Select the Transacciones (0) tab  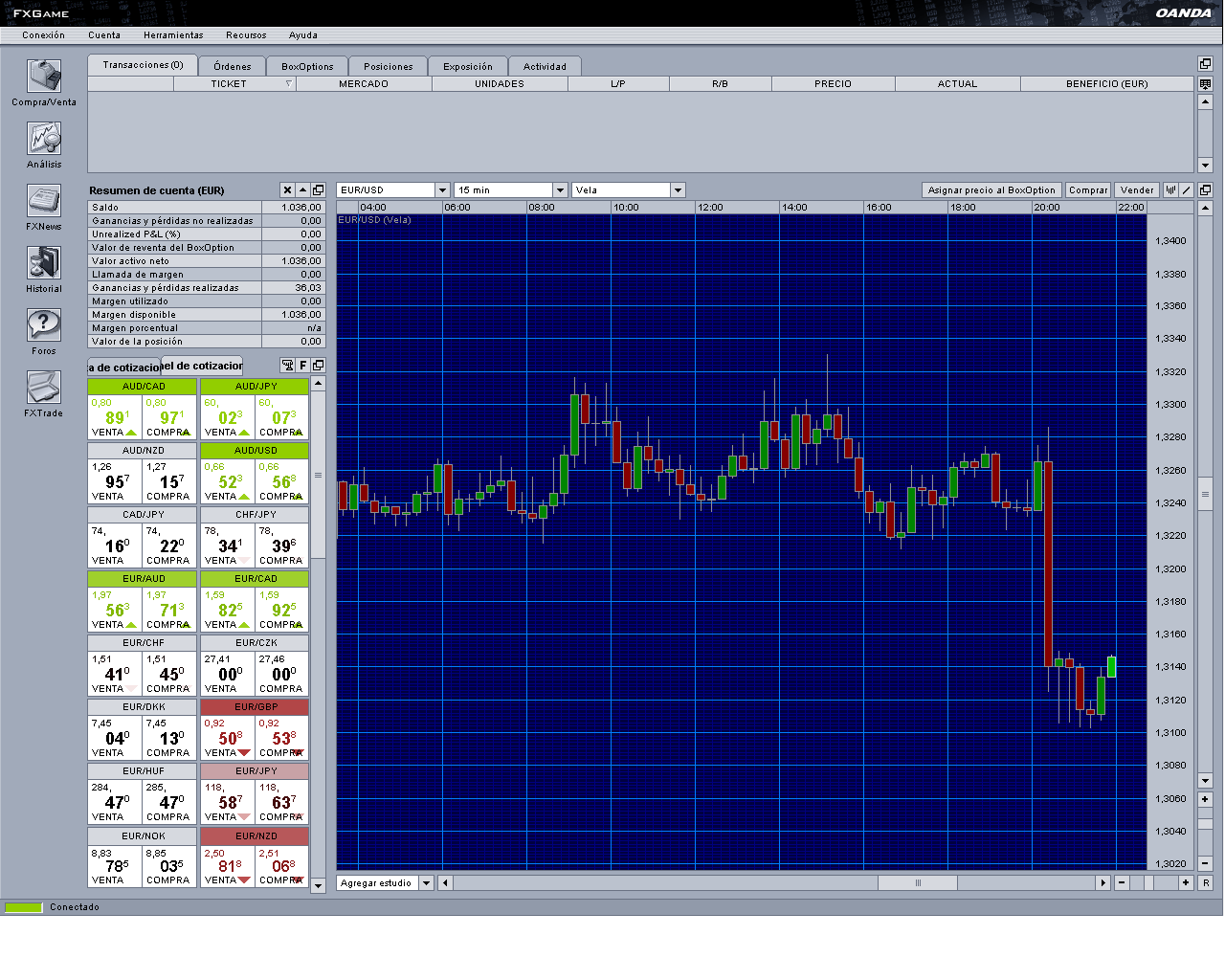pyautogui.click(x=143, y=65)
